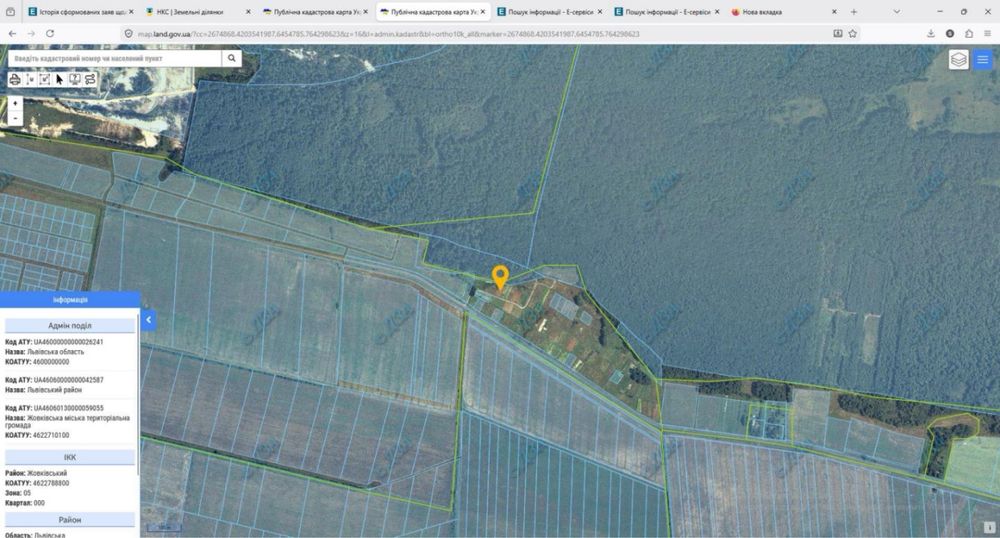1000x538 pixels.
Task: Select Код АТУ UA46060130000059055 text
Action: click(x=54, y=408)
